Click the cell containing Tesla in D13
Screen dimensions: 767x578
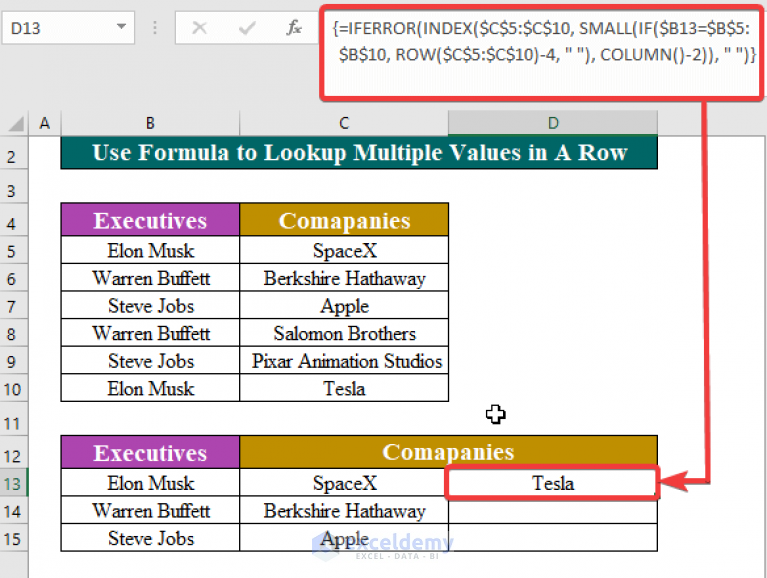click(x=553, y=483)
